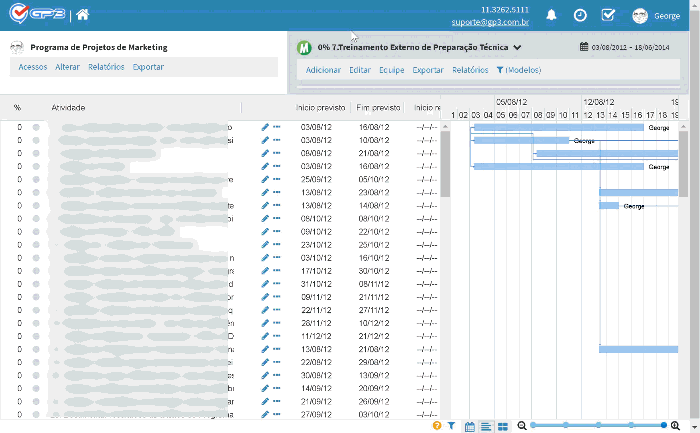
Task: Toggle the grid tile view button
Action: point(503,427)
